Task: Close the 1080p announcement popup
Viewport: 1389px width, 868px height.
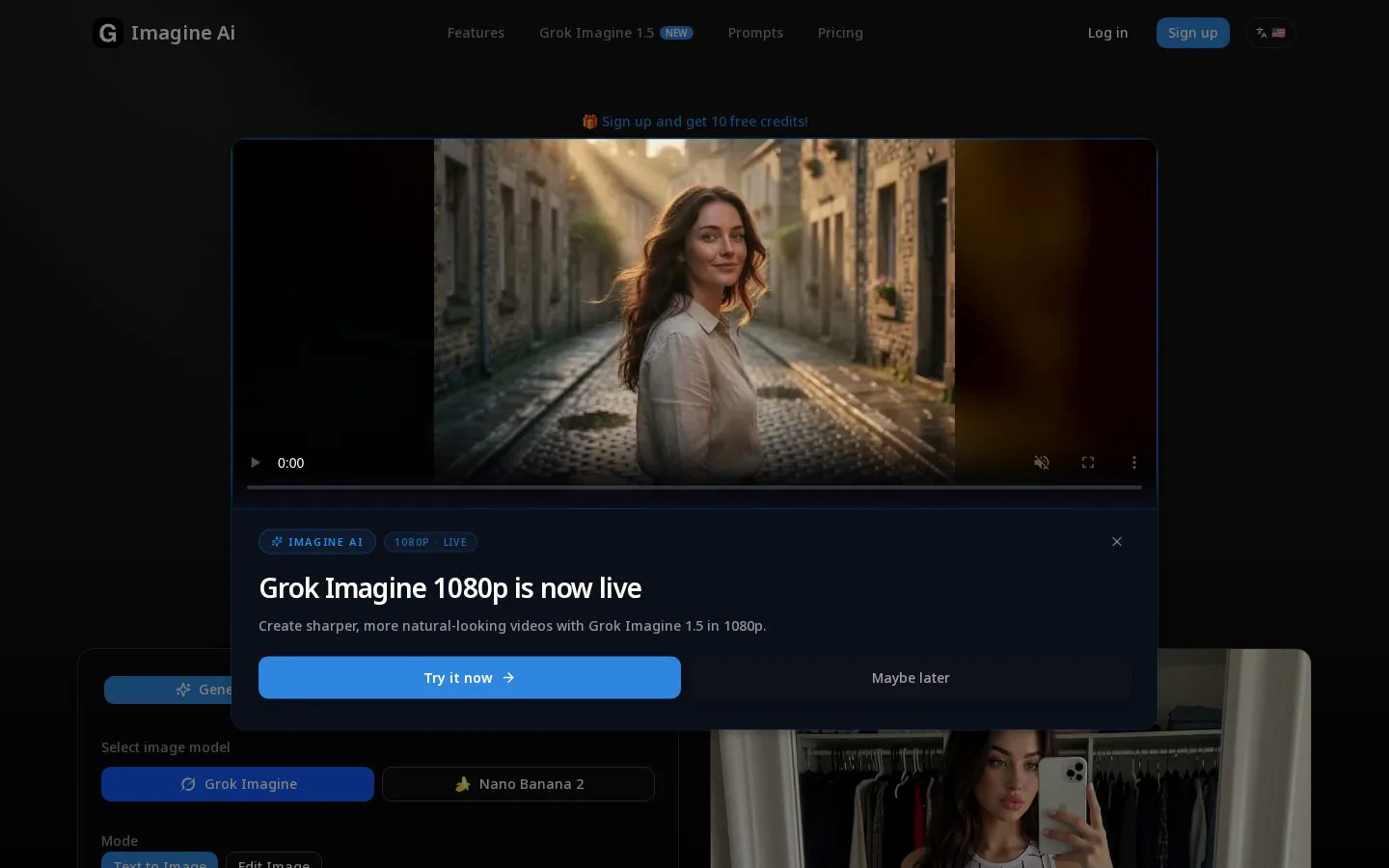Action: [x=1117, y=542]
